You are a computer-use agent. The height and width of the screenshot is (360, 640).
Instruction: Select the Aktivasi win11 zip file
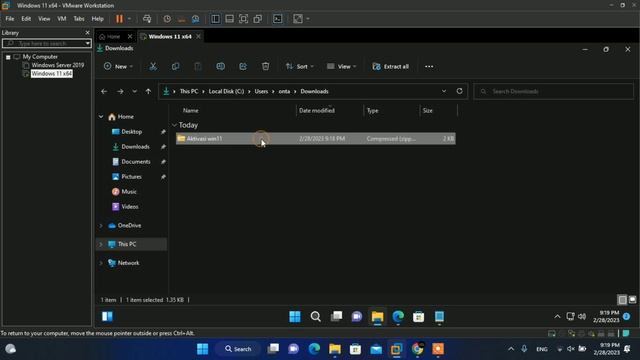click(x=316, y=139)
